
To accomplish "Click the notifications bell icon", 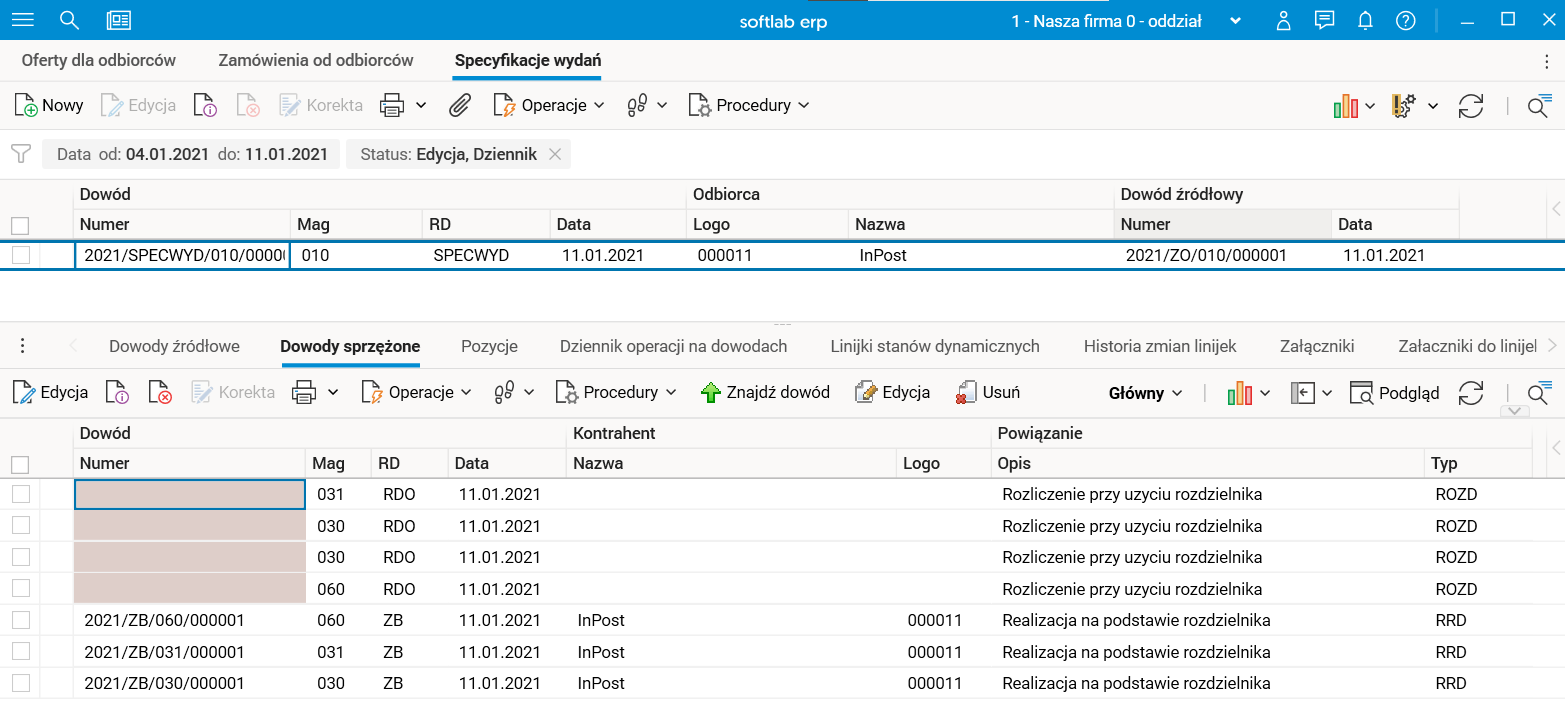I will [1365, 20].
